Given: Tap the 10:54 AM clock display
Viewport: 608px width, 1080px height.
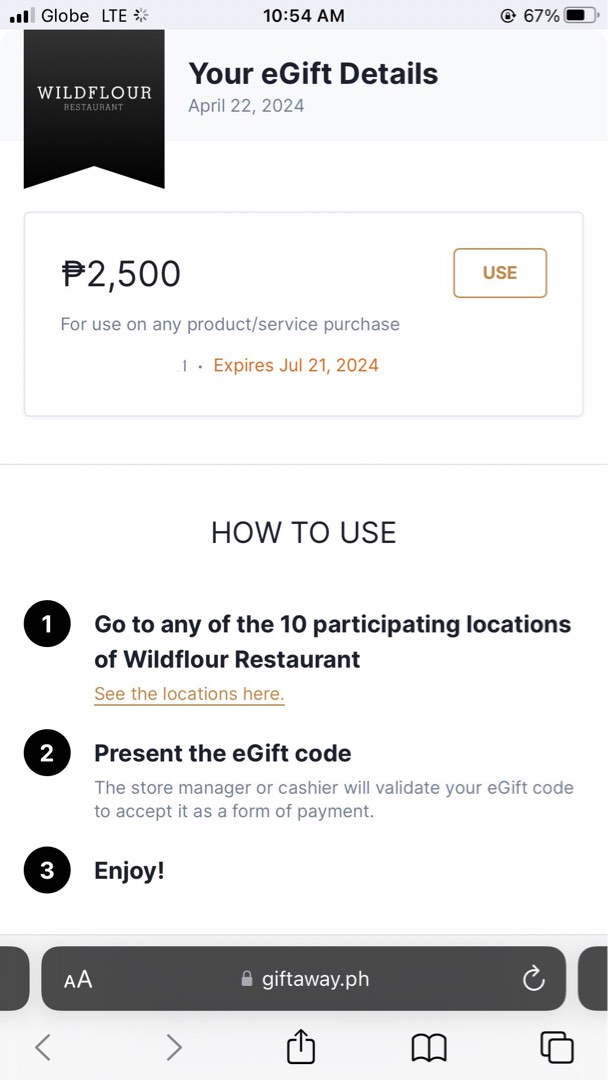Looking at the screenshot, I should coord(304,15).
